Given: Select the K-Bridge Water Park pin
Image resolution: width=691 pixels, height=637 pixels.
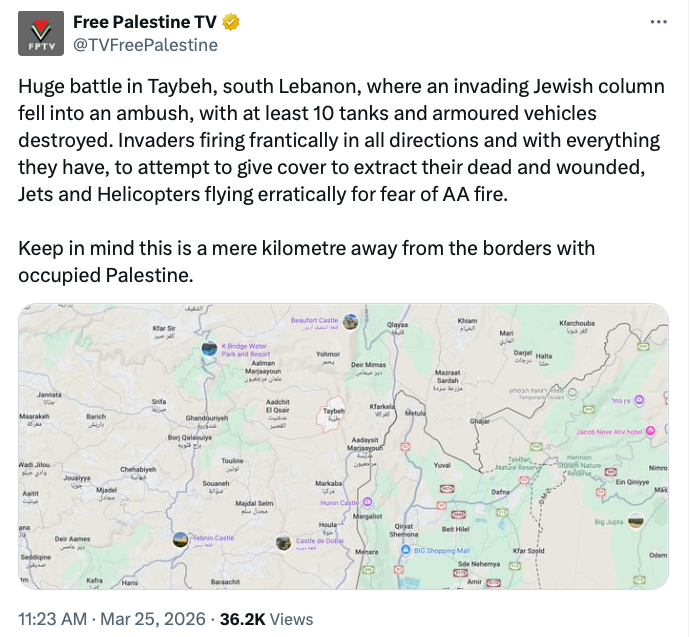Looking at the screenshot, I should tap(208, 348).
